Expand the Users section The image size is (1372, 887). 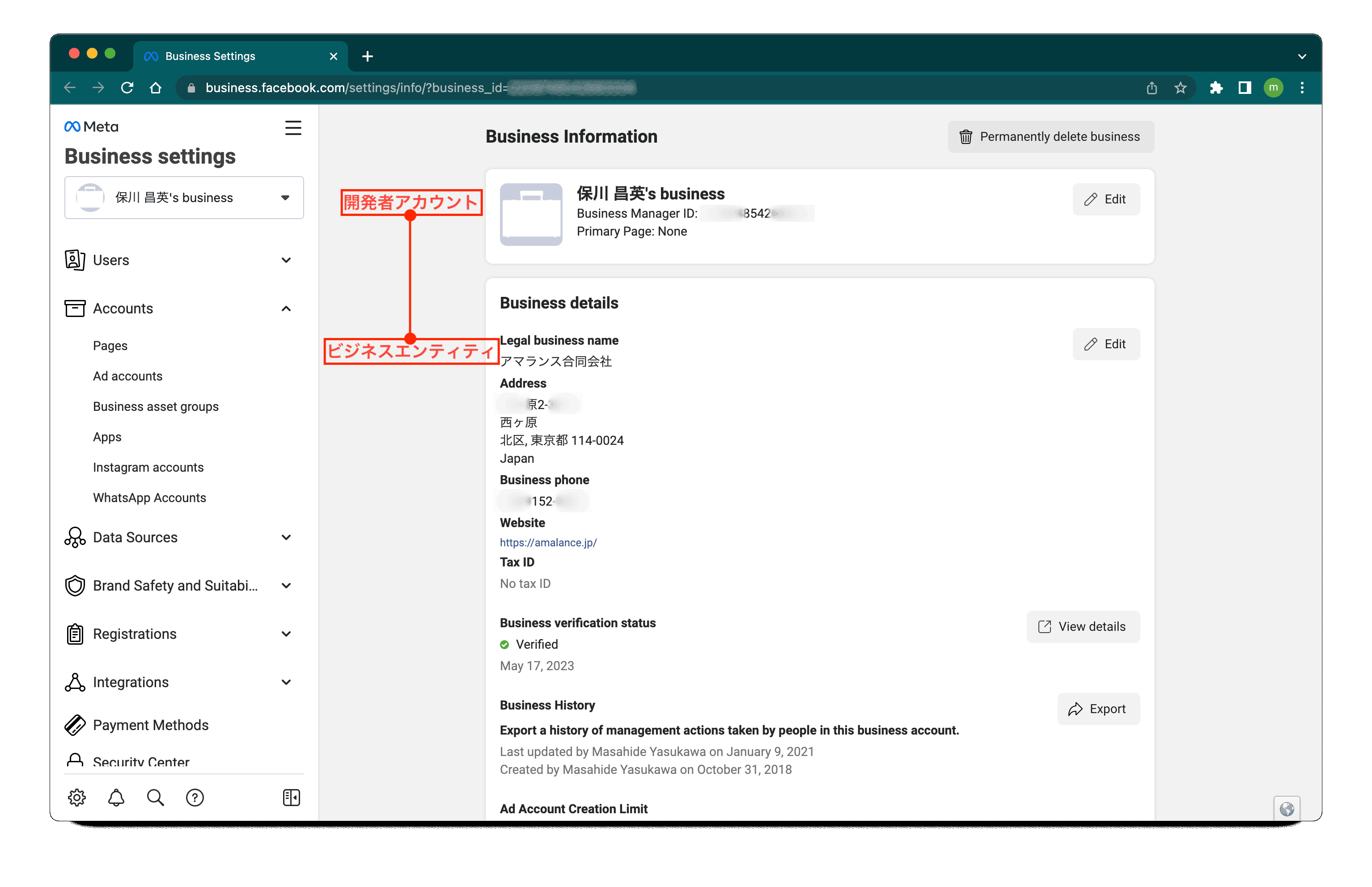[286, 260]
